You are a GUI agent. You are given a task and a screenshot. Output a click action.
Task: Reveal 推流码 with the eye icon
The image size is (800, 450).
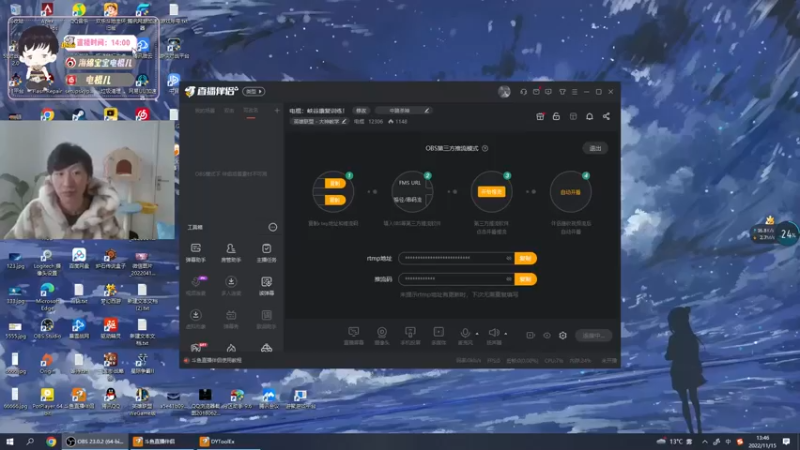509,279
